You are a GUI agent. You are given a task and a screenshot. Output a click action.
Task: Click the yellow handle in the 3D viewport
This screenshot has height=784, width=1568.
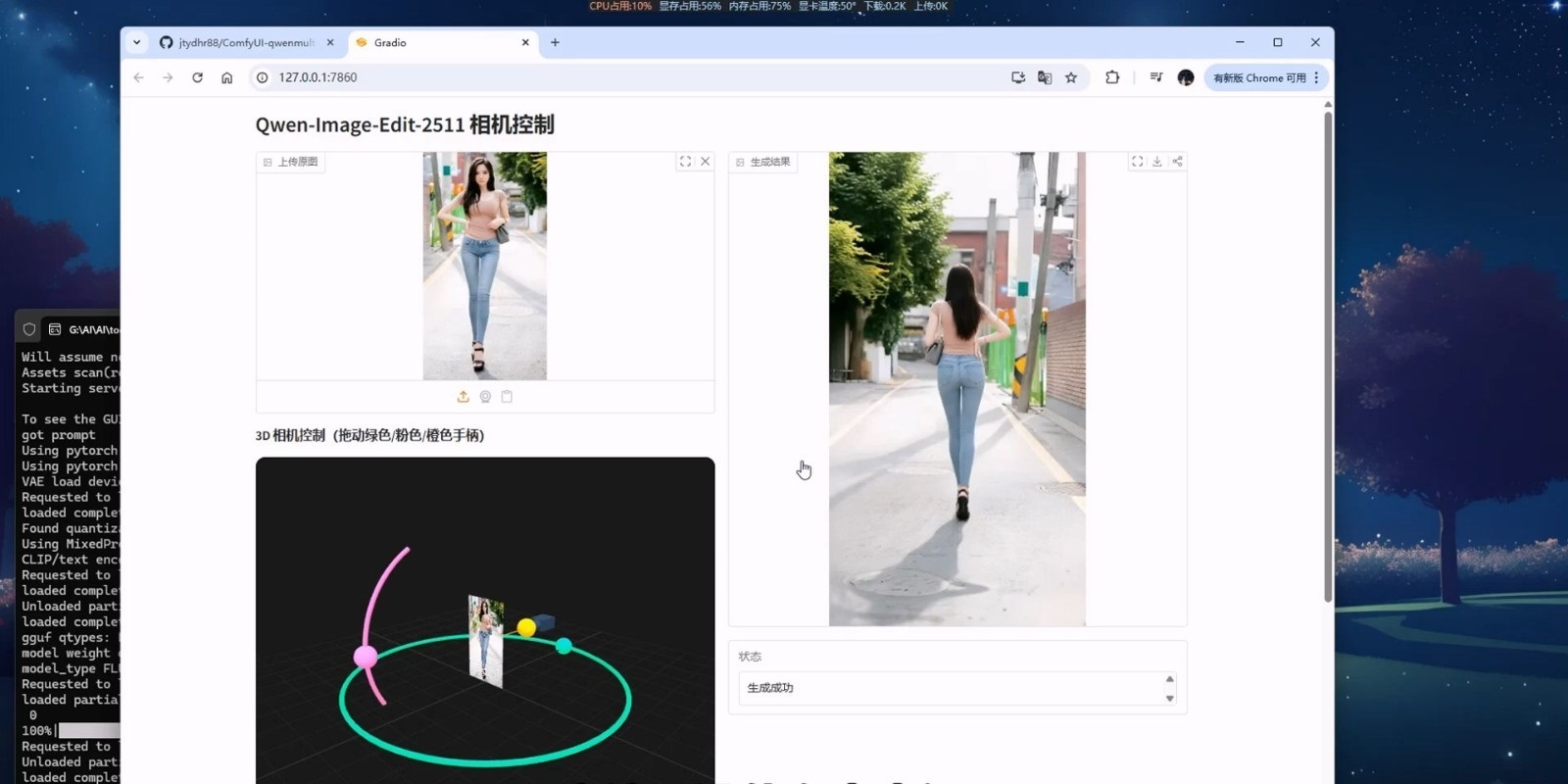526,627
